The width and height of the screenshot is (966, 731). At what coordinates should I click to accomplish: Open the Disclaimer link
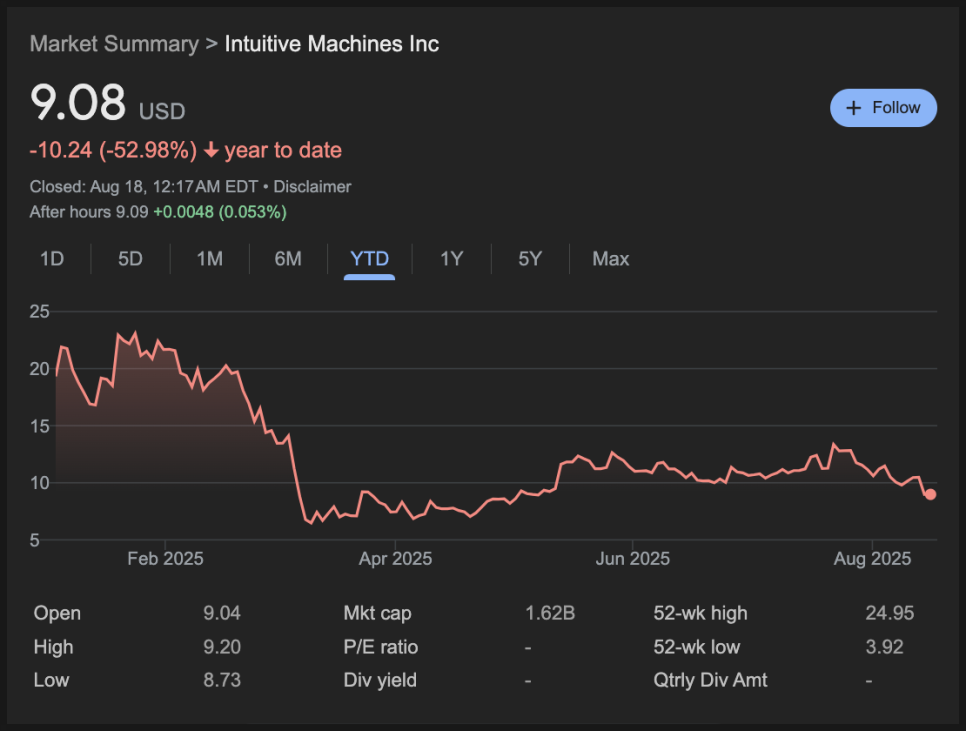pos(312,187)
